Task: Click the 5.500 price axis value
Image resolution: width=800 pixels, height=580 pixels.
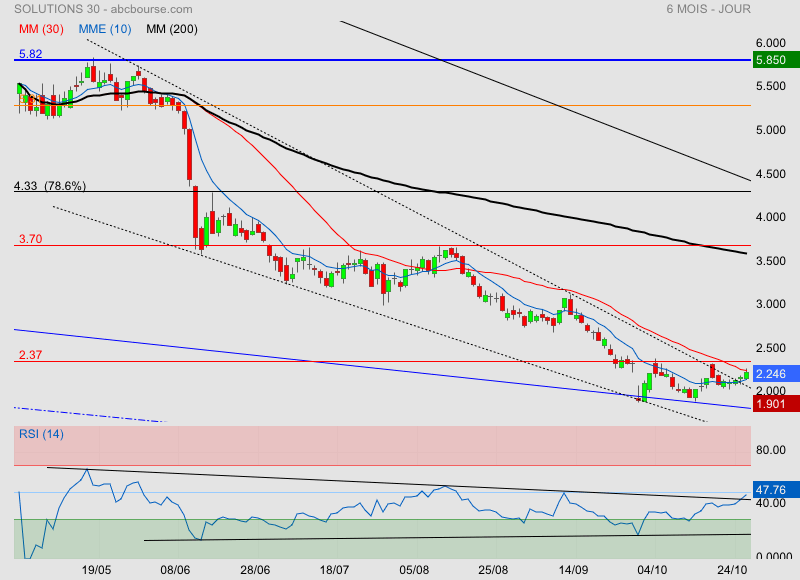Action: [x=770, y=86]
